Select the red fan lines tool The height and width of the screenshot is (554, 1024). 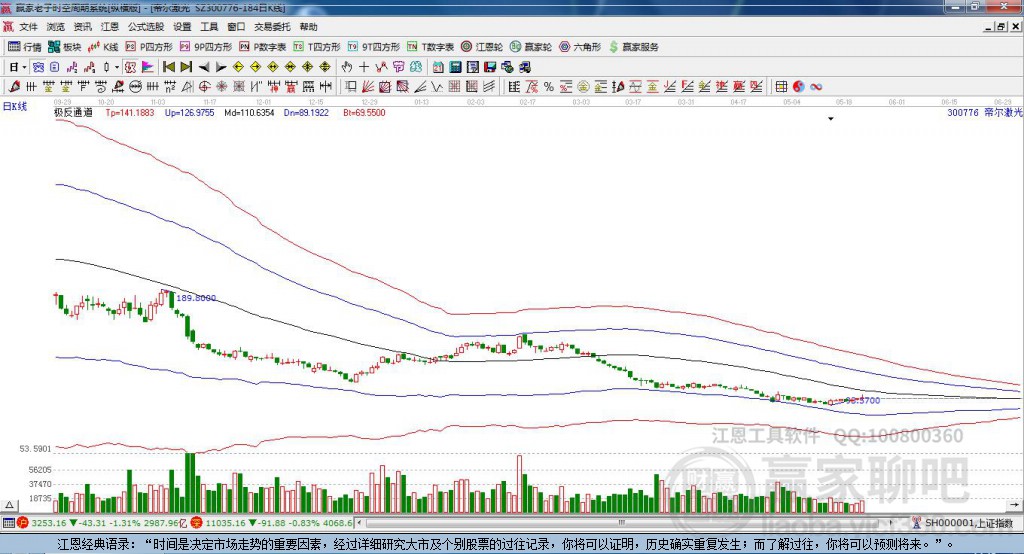(x=367, y=87)
